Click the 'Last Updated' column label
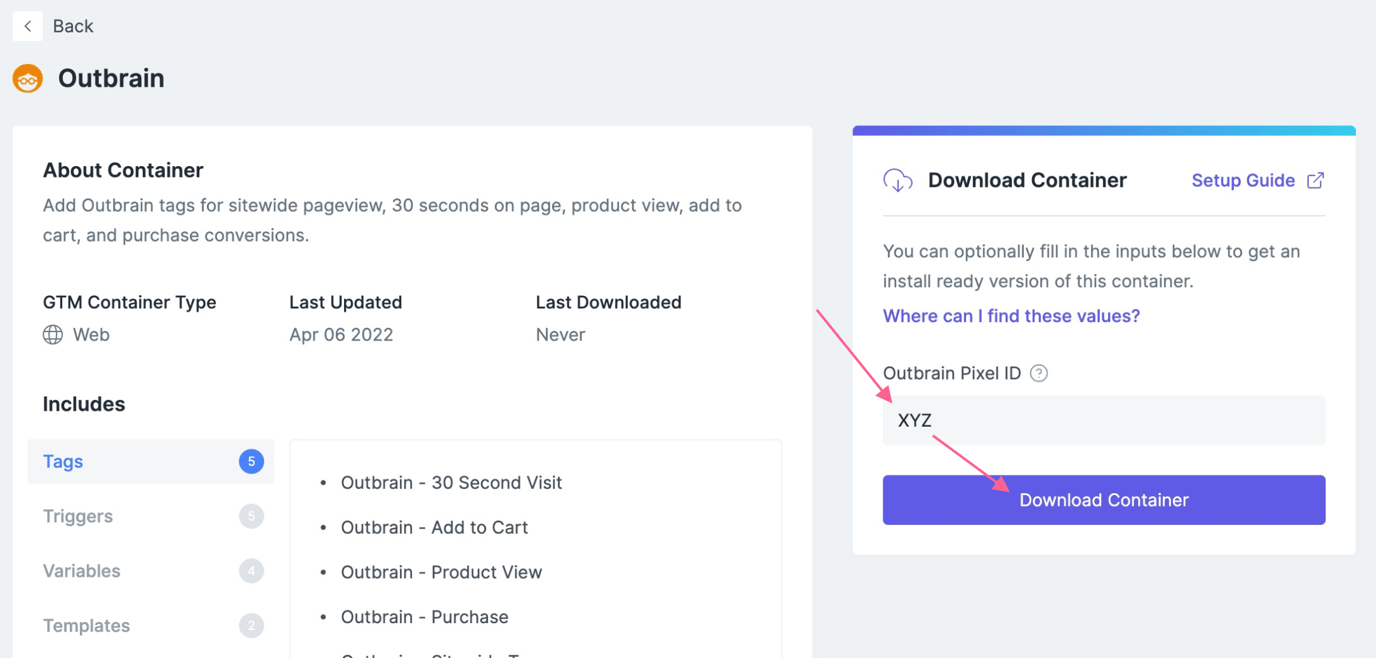The height and width of the screenshot is (658, 1376). 345,302
